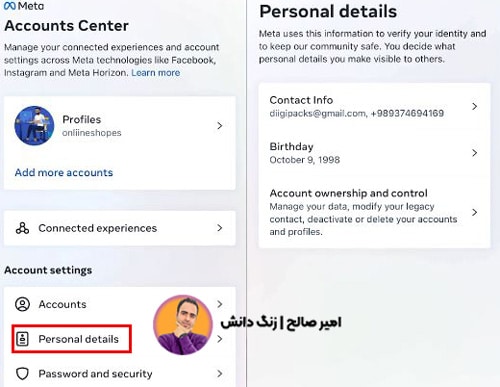500x387 pixels.
Task: Expand the Birthday row chevron
Action: pos(475,153)
